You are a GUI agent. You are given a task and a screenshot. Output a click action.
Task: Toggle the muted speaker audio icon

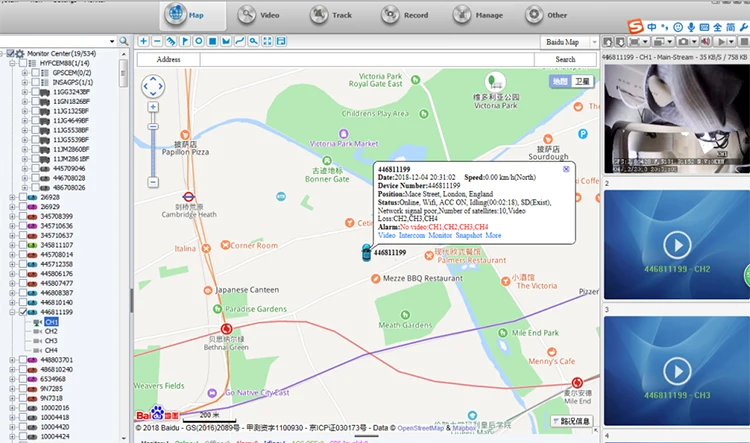coord(706,42)
